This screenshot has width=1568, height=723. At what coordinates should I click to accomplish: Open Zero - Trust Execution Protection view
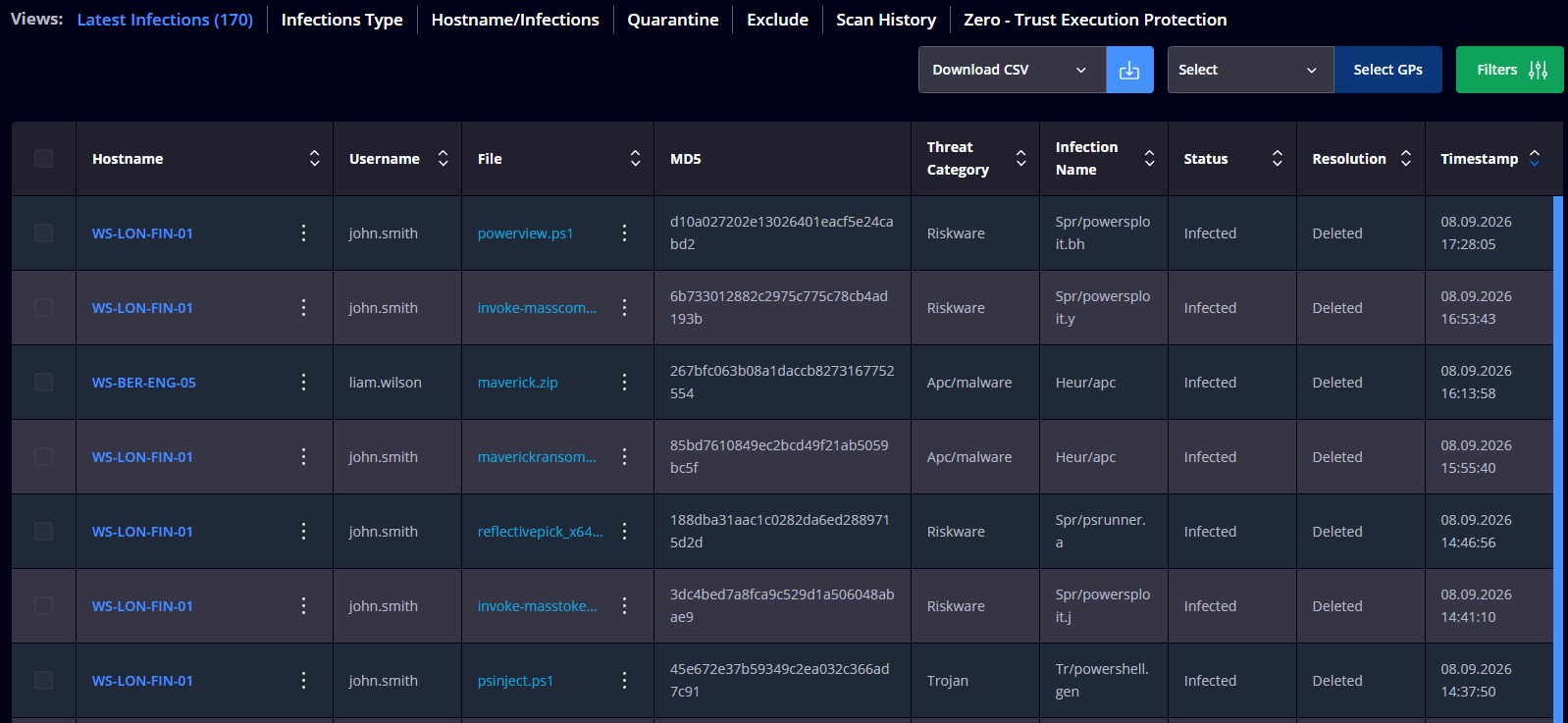click(1095, 20)
